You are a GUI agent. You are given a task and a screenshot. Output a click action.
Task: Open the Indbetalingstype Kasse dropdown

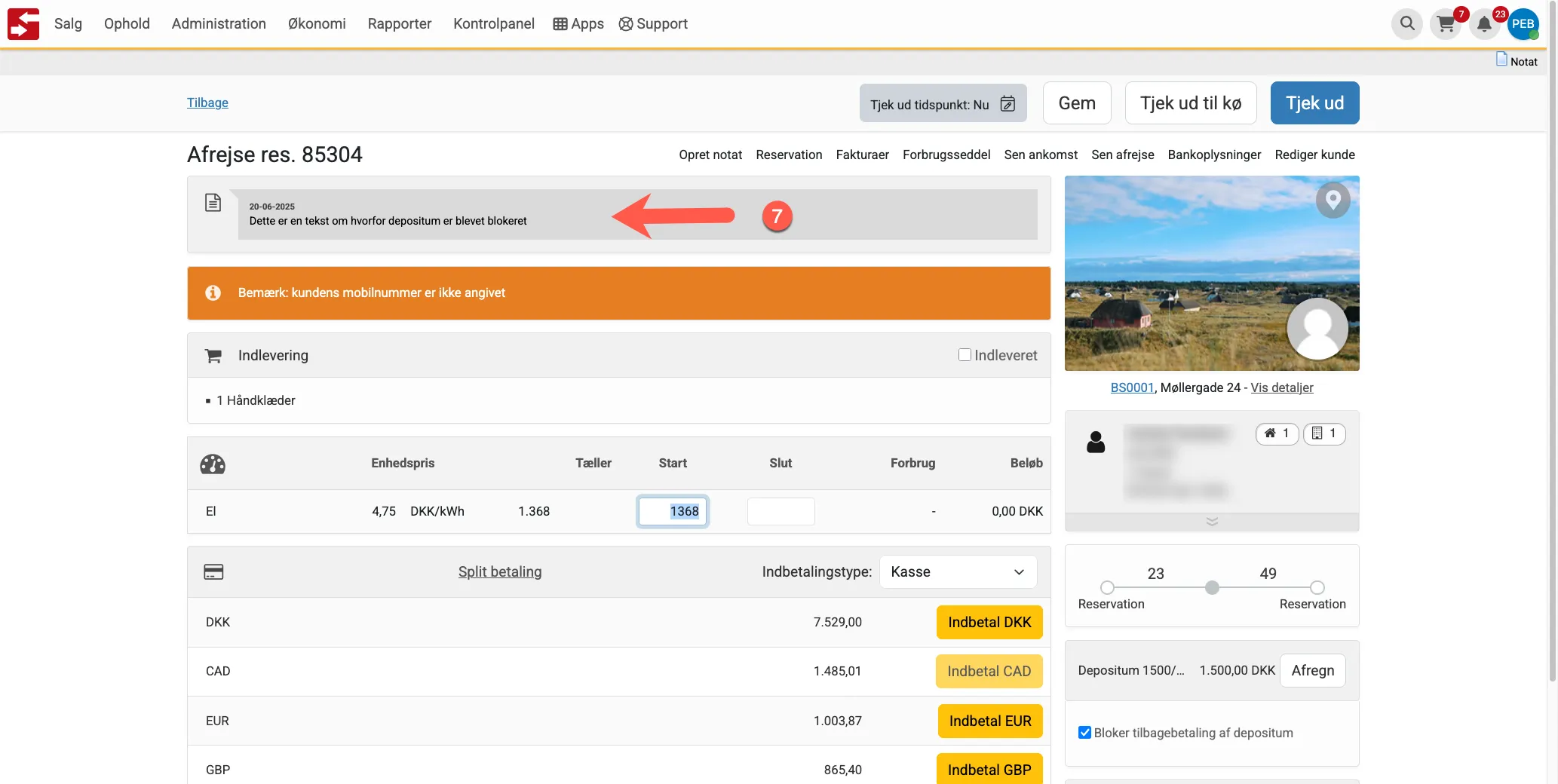point(958,572)
